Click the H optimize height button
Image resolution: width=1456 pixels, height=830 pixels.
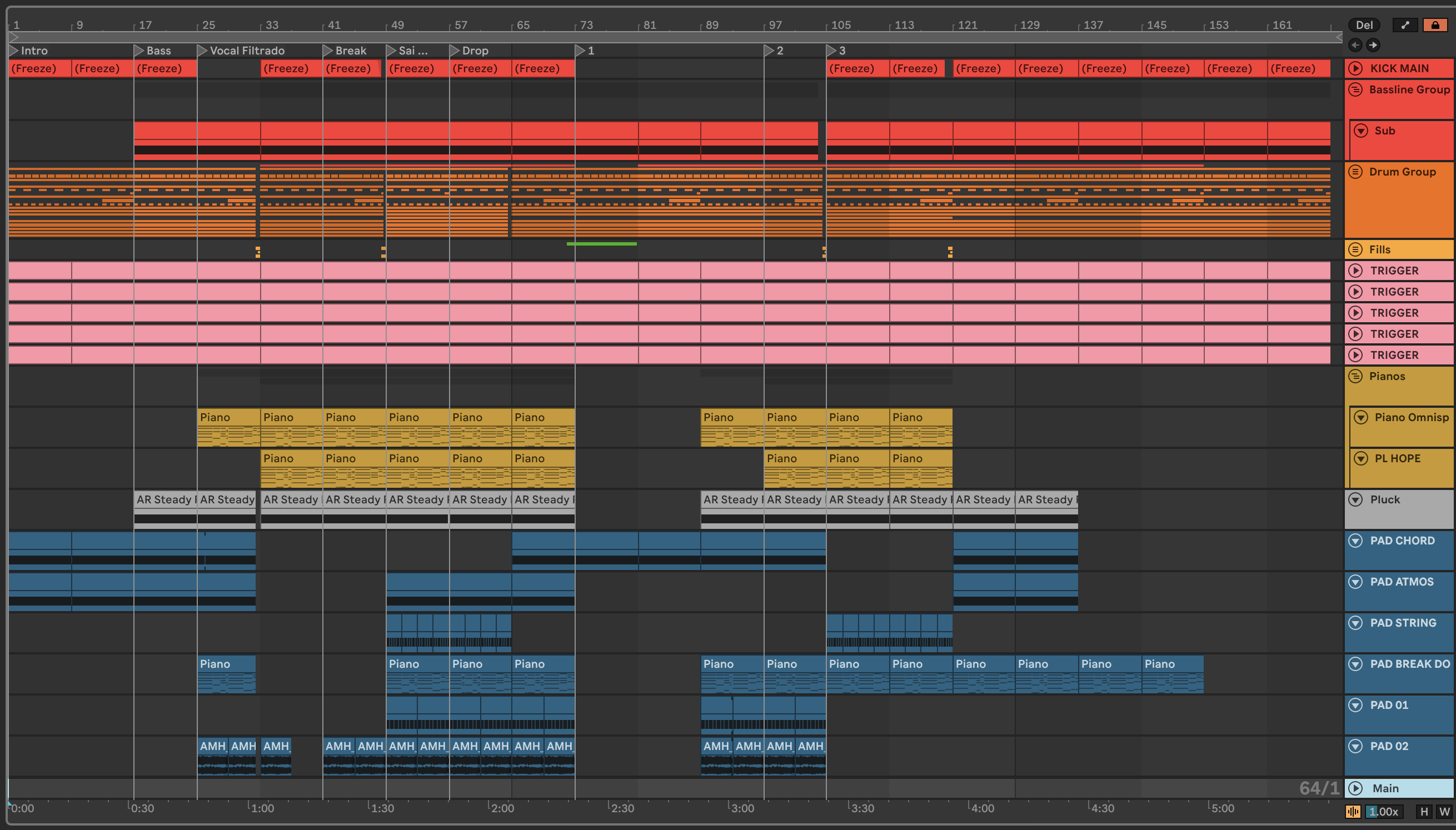tap(1424, 811)
